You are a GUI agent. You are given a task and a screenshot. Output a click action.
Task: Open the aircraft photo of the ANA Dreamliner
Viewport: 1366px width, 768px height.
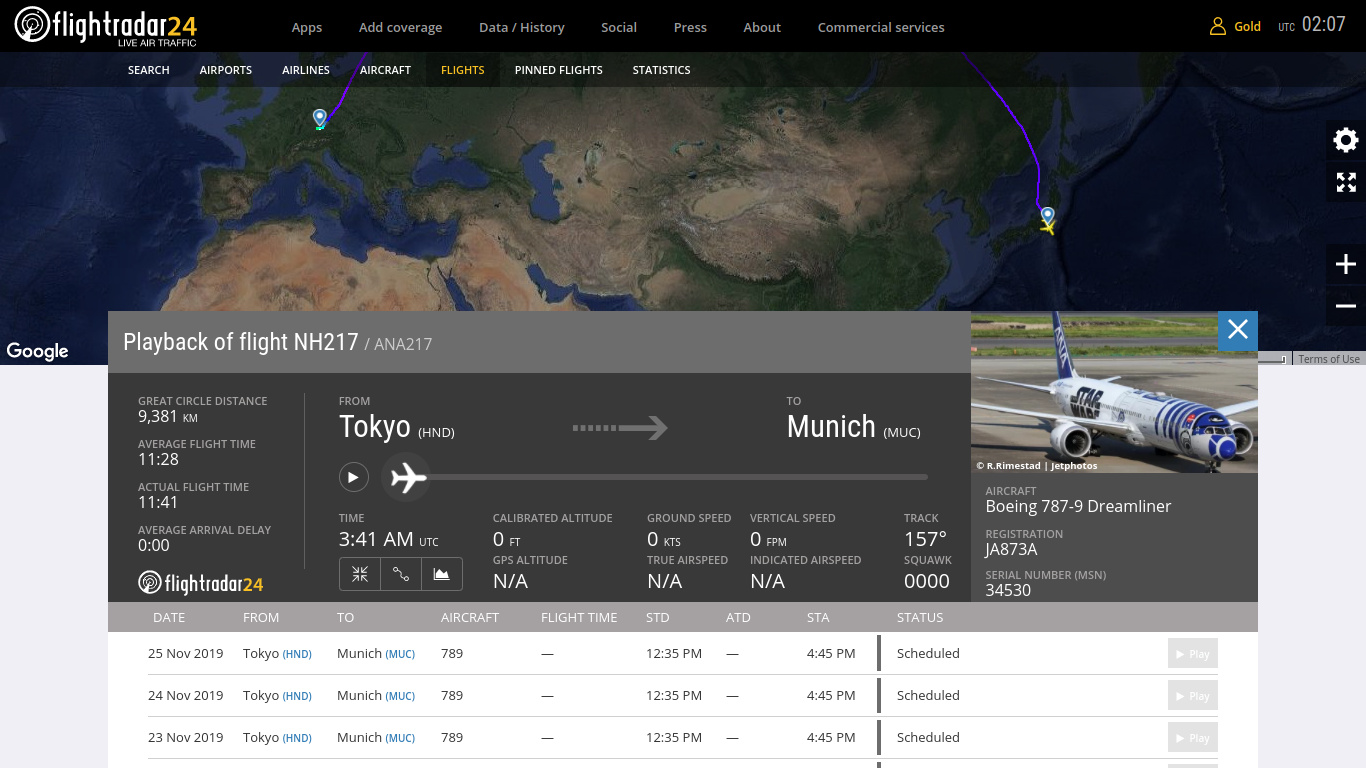tap(1114, 392)
